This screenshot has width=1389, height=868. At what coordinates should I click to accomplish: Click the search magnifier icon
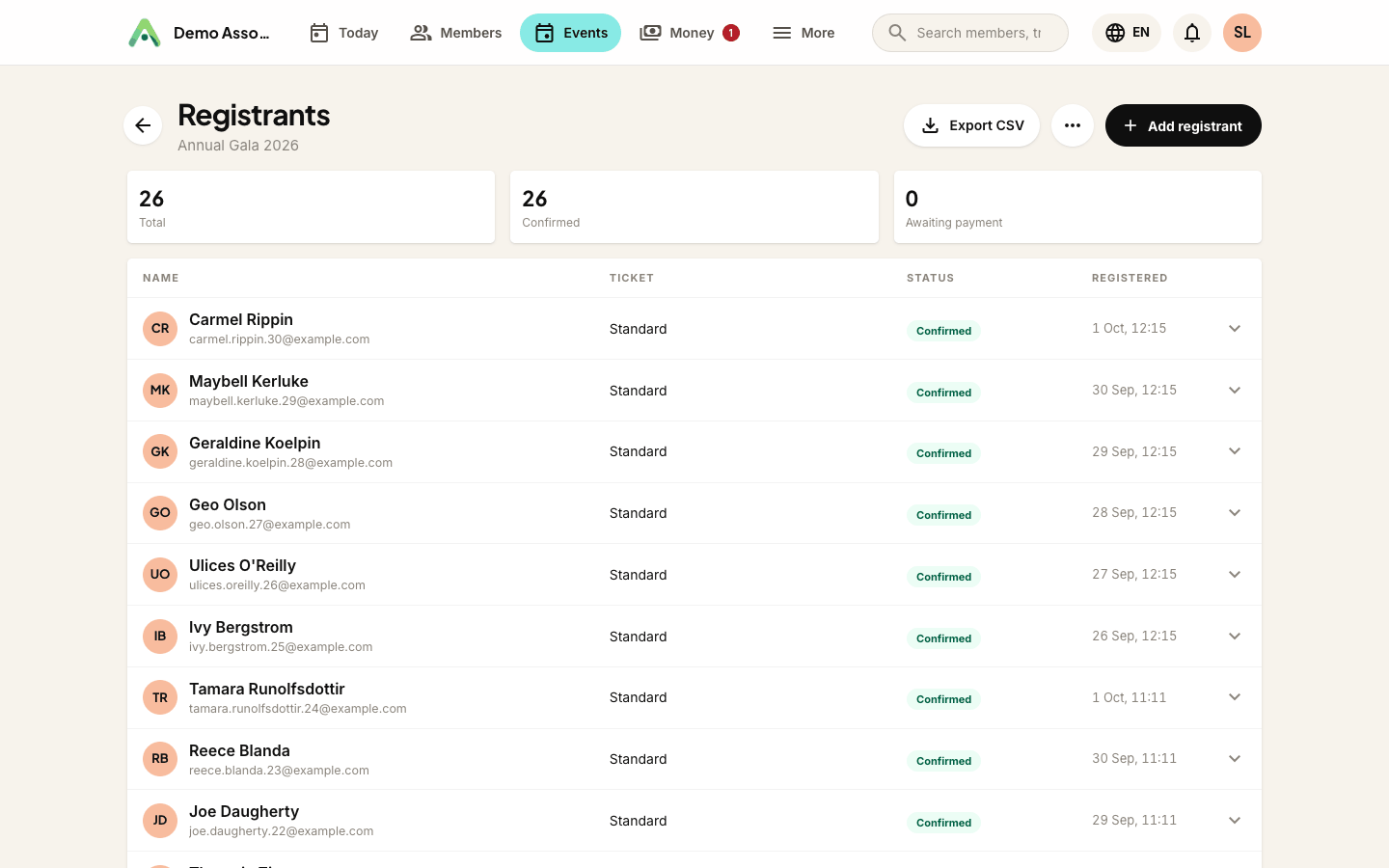[x=897, y=33]
